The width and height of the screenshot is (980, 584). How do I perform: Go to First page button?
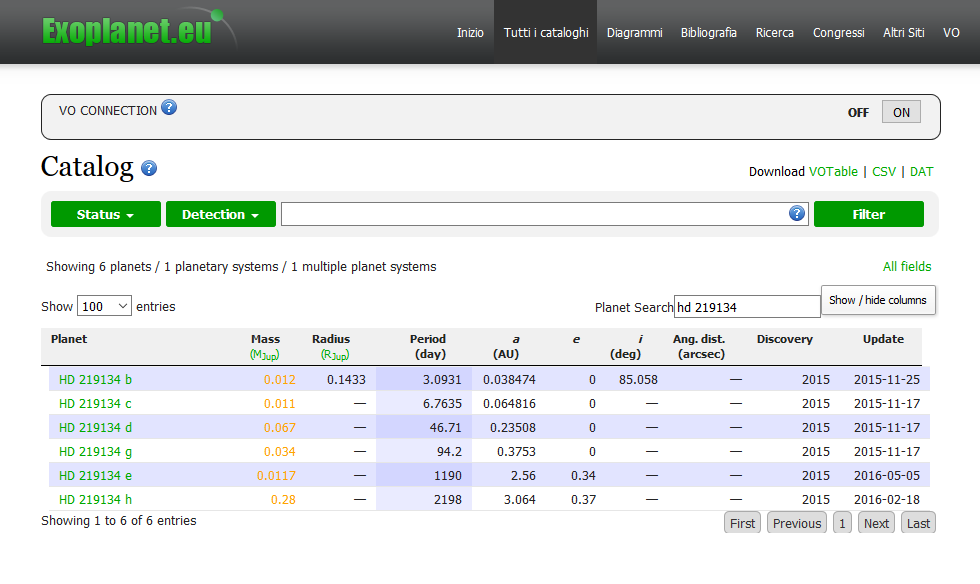coord(742,523)
